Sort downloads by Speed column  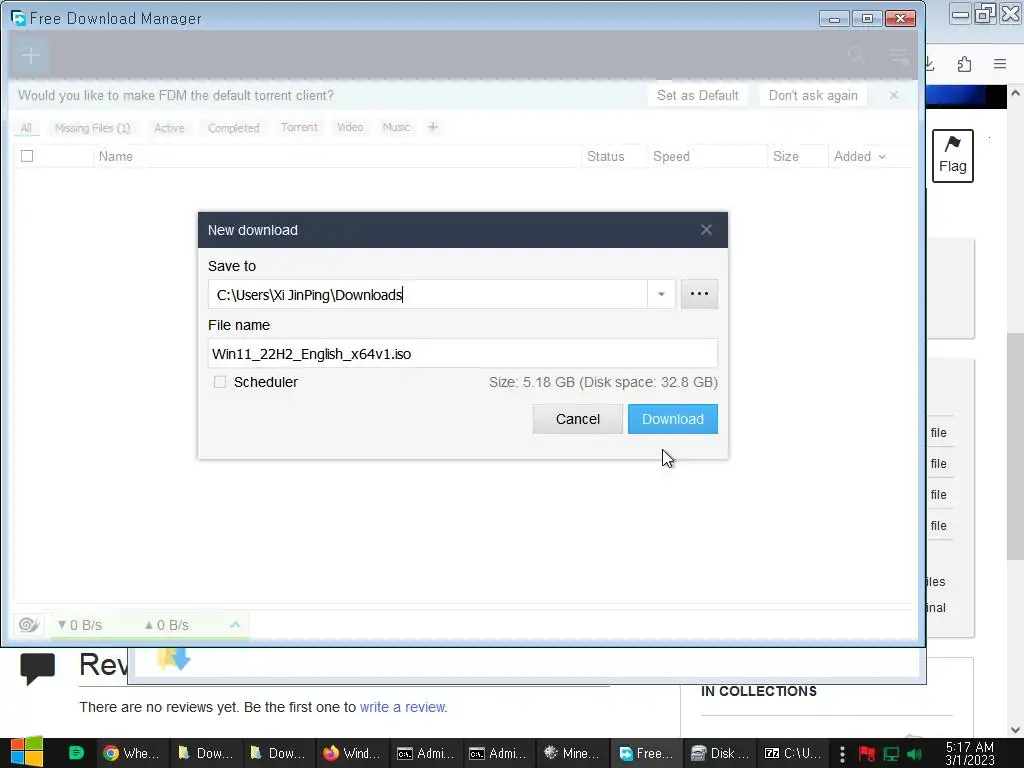tap(671, 157)
